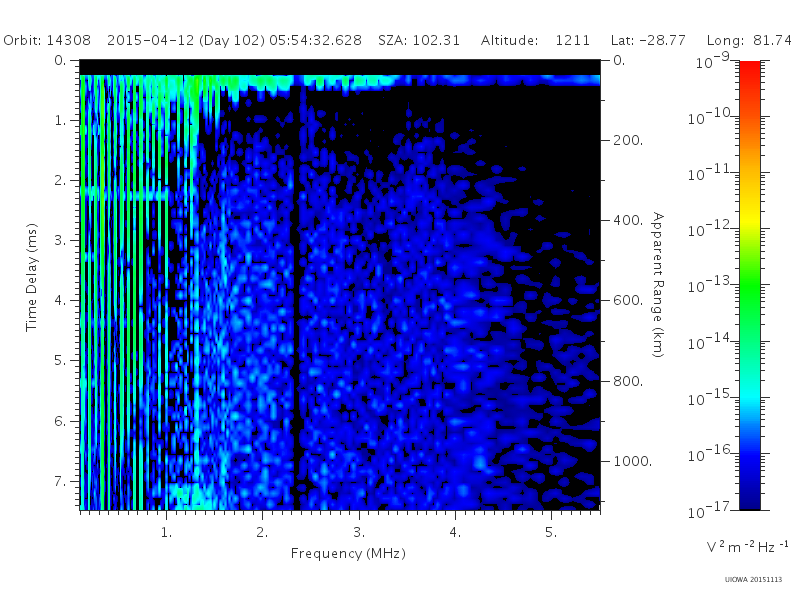This screenshot has width=800, height=600.
Task: Select the date 2015-04-12 (Day 102) label
Action: tap(186, 41)
